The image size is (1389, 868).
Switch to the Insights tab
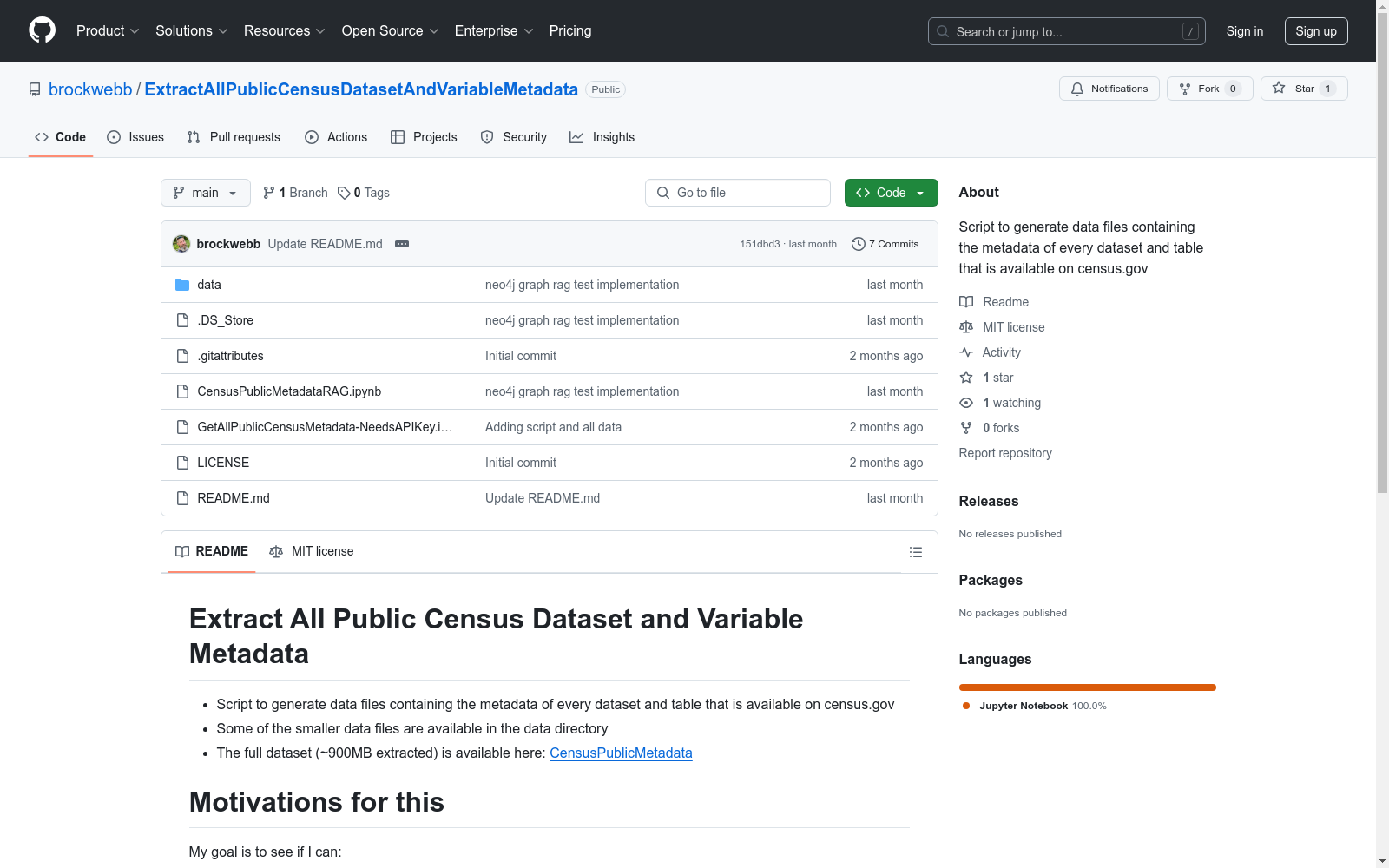(602, 137)
